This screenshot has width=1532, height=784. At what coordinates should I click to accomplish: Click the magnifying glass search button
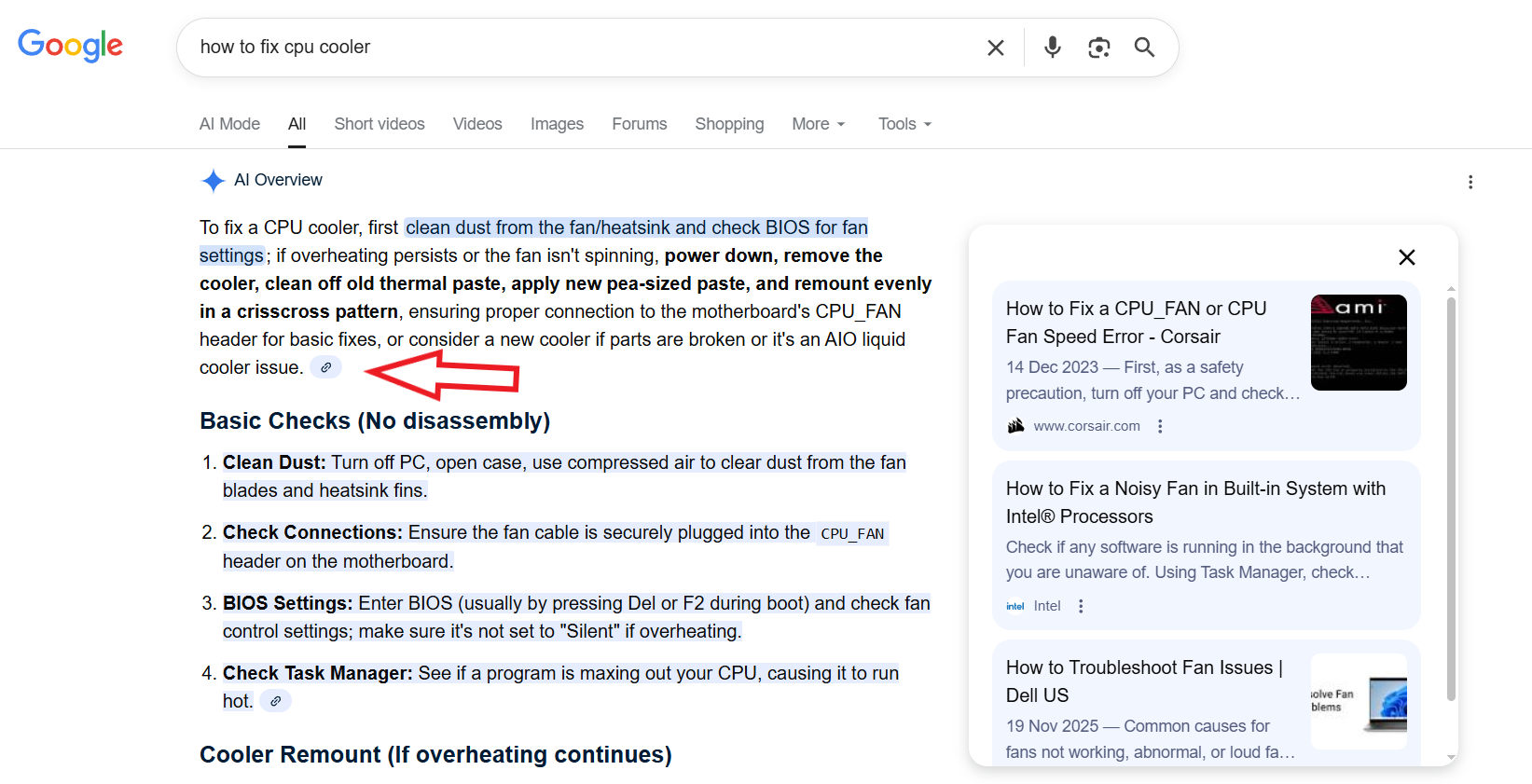click(1144, 48)
